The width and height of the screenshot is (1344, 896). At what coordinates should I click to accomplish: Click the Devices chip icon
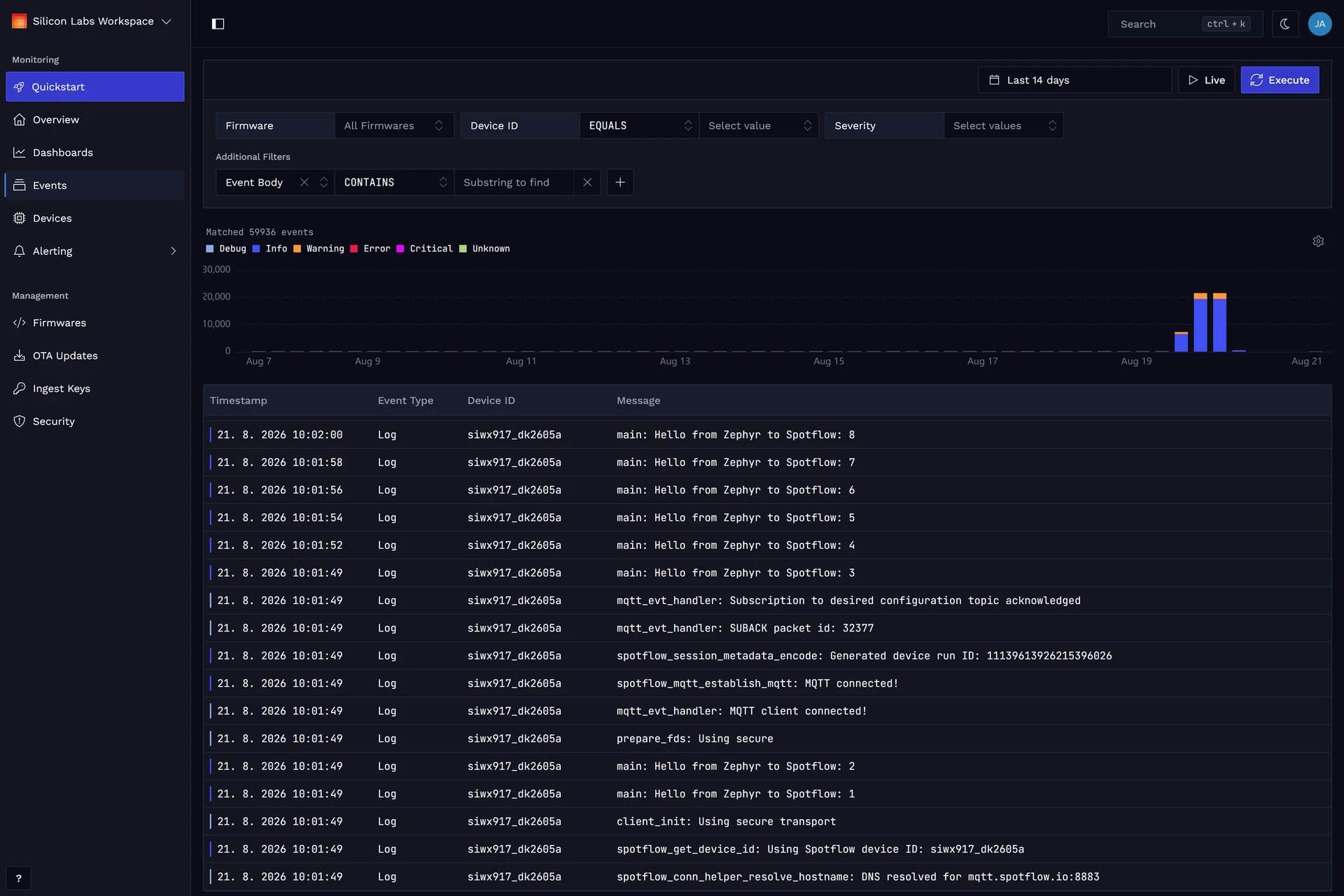(x=19, y=218)
